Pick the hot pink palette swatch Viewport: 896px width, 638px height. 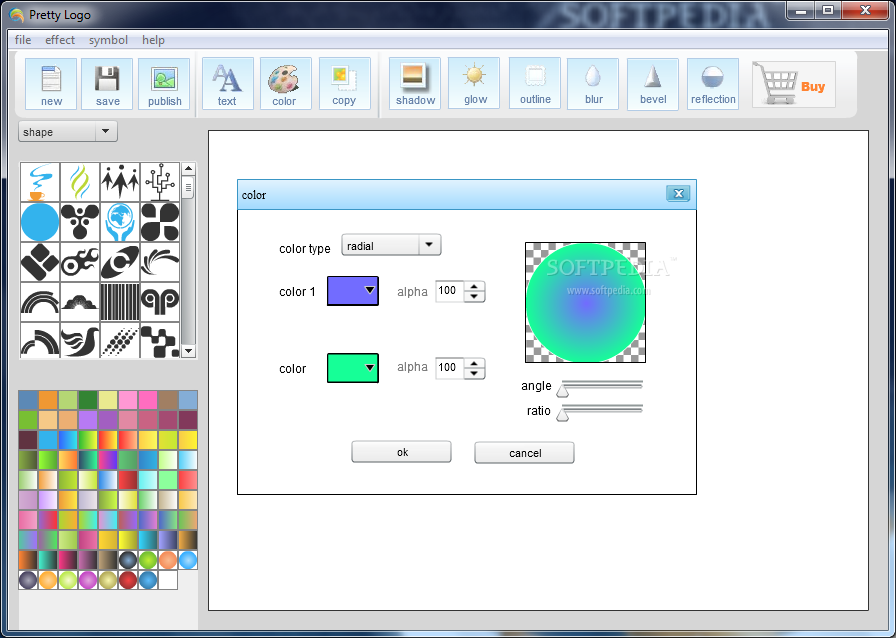click(x=148, y=400)
